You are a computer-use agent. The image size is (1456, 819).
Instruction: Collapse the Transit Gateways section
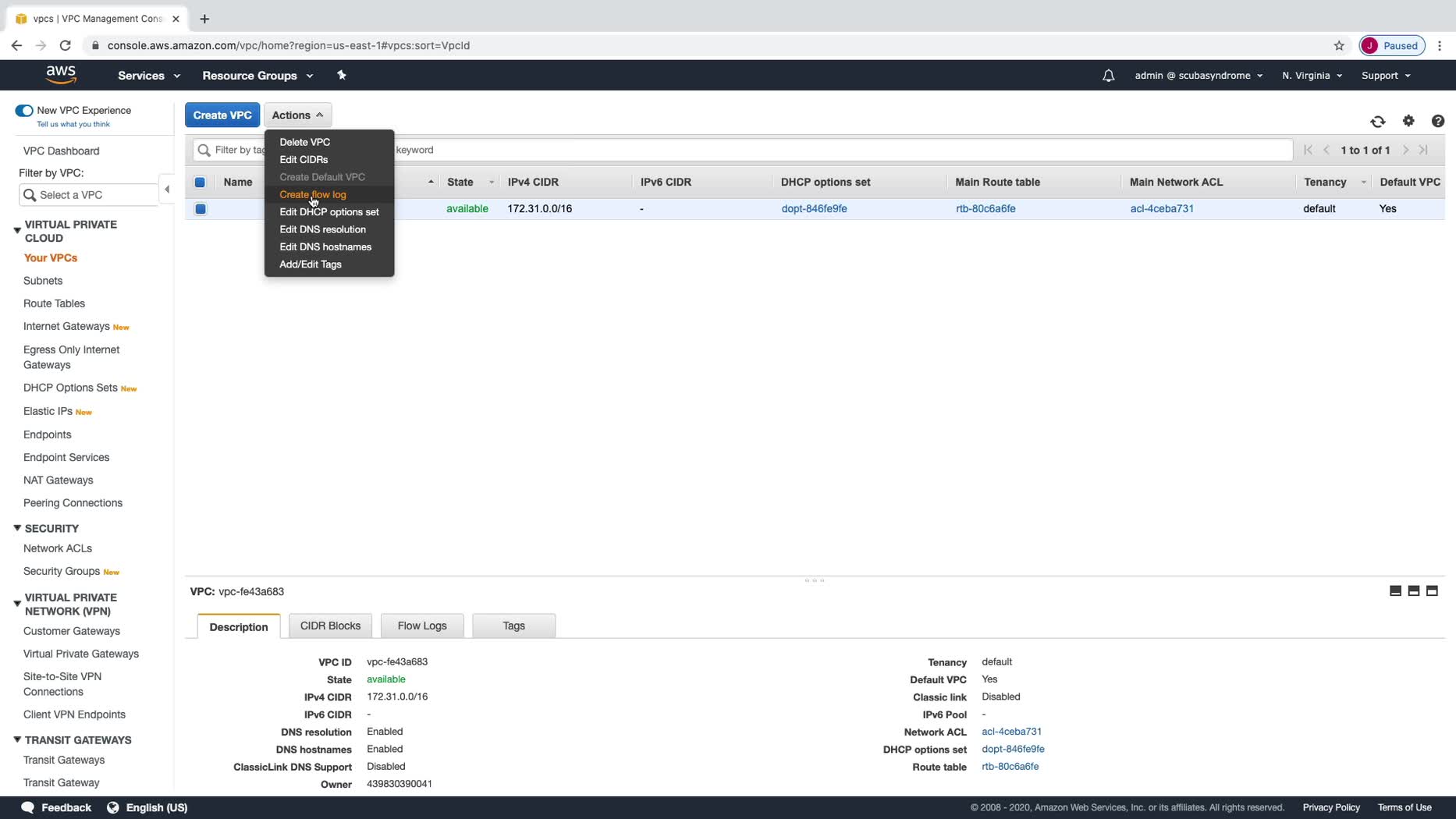(x=17, y=739)
